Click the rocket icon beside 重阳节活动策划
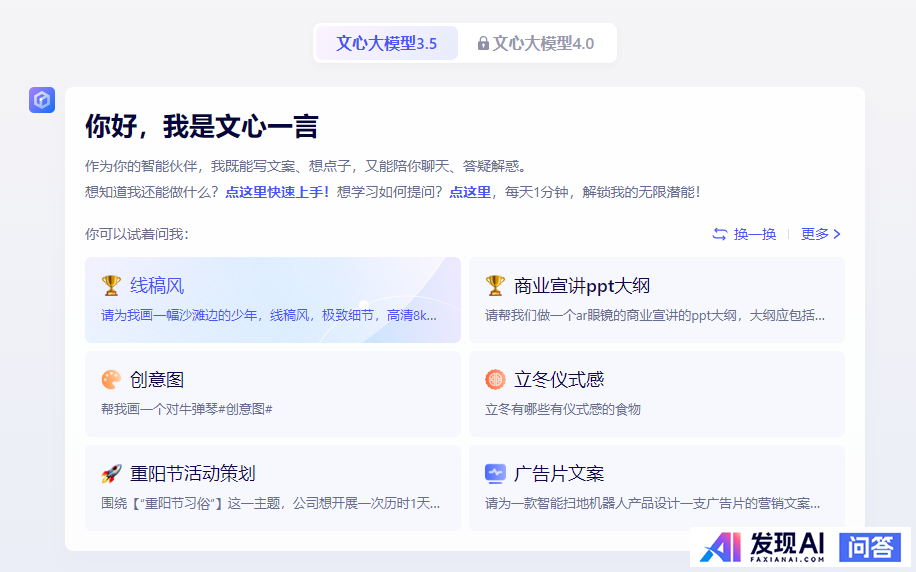 [111, 474]
